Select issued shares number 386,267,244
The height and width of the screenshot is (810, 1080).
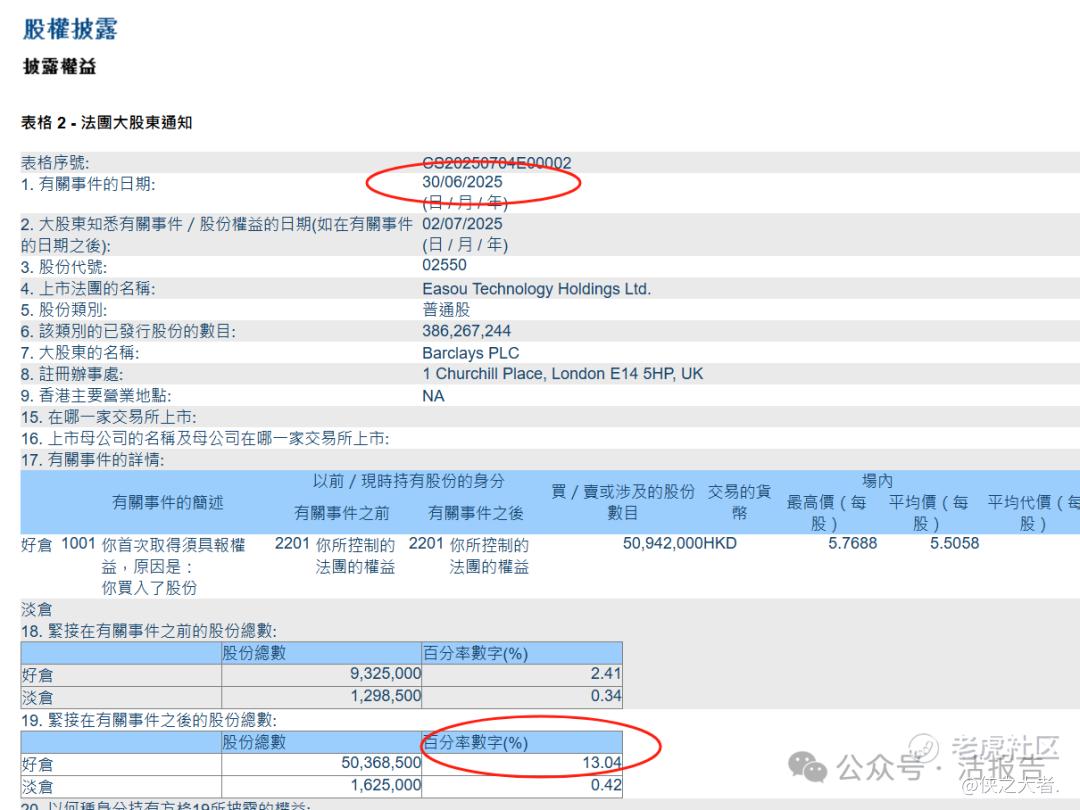click(x=466, y=331)
